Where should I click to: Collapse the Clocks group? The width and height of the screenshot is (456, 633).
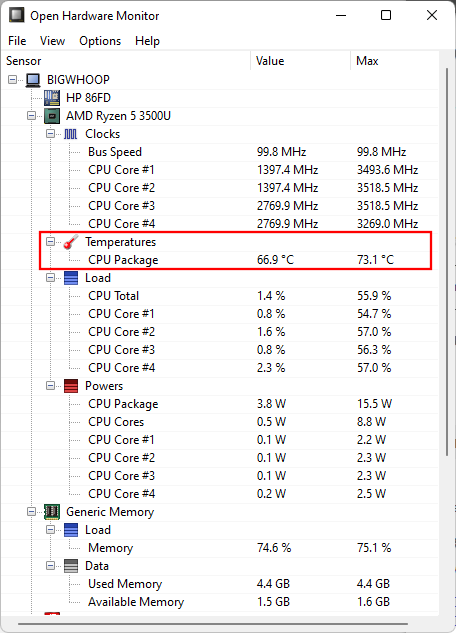(x=50, y=134)
